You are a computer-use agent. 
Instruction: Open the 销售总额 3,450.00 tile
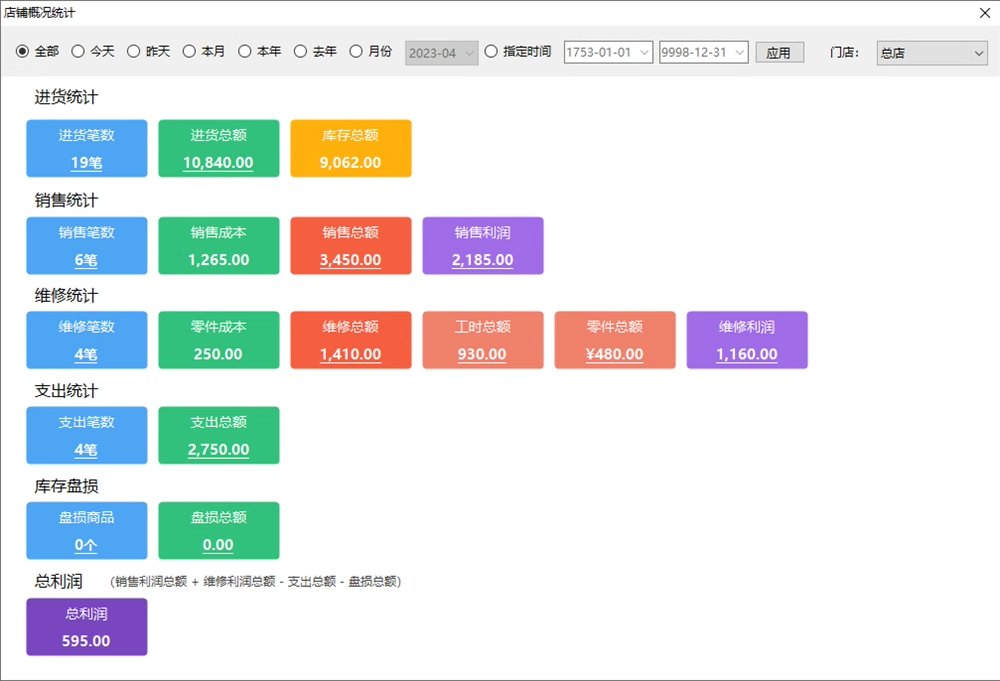pos(351,245)
